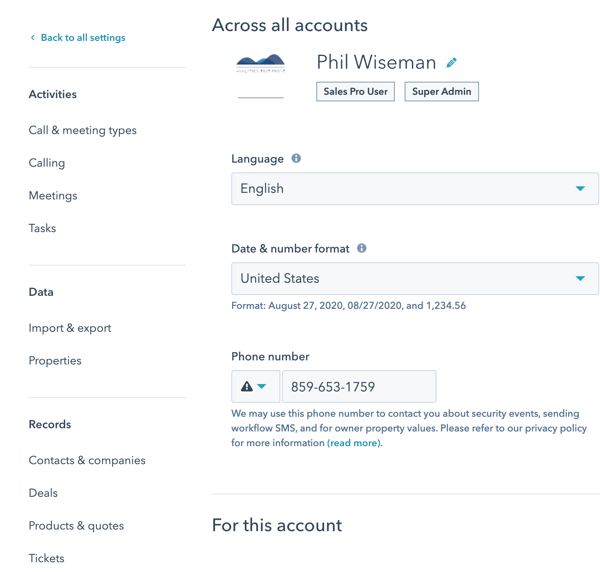Open the English language dropdown
The height and width of the screenshot is (572, 600).
[415, 189]
